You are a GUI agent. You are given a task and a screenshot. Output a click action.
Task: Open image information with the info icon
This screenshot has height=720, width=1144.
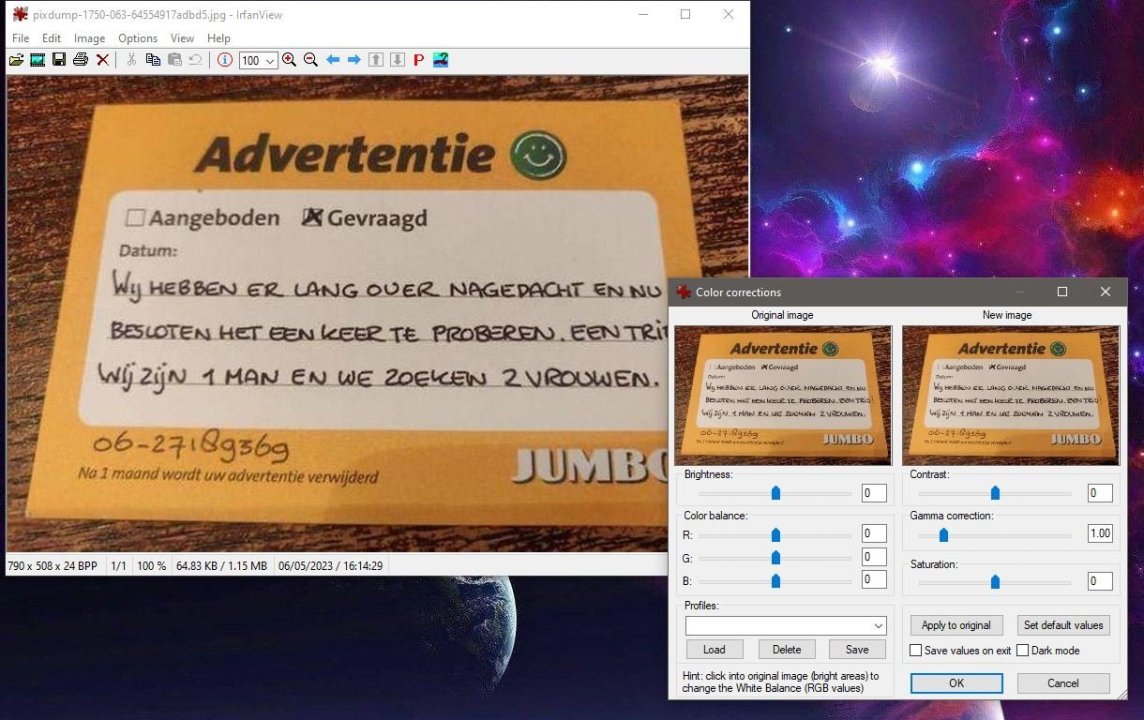tap(225, 60)
